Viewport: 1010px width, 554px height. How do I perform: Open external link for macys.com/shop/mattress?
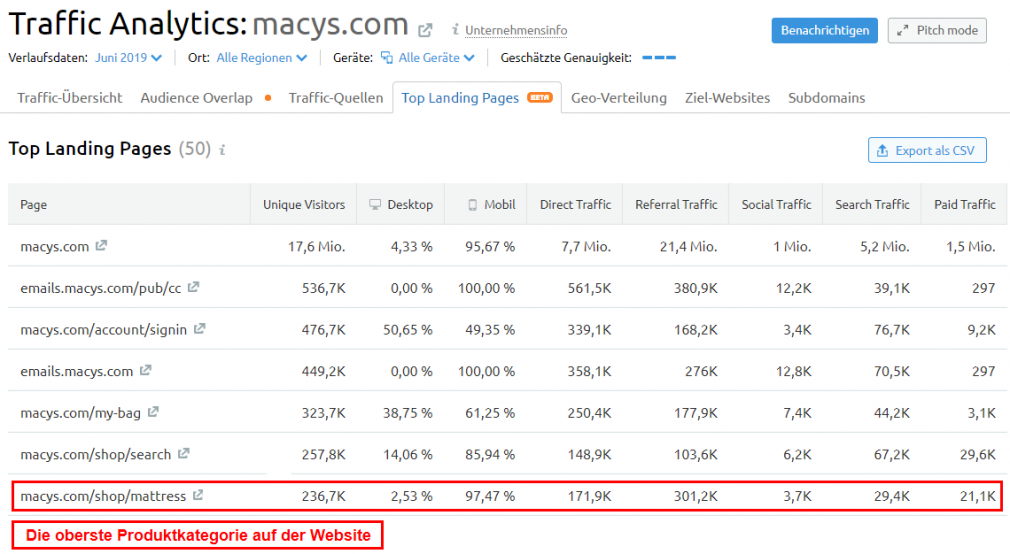(x=198, y=495)
